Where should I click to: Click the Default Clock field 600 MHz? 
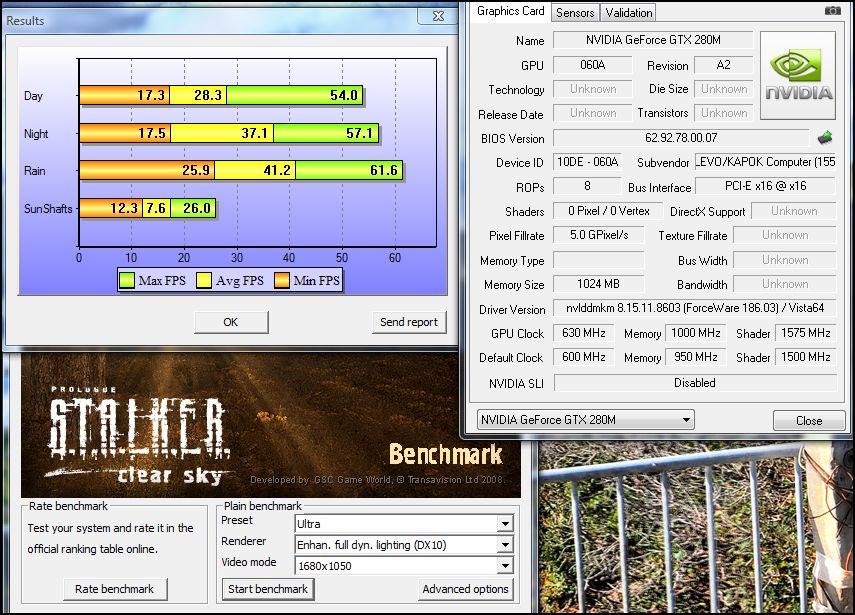583,357
